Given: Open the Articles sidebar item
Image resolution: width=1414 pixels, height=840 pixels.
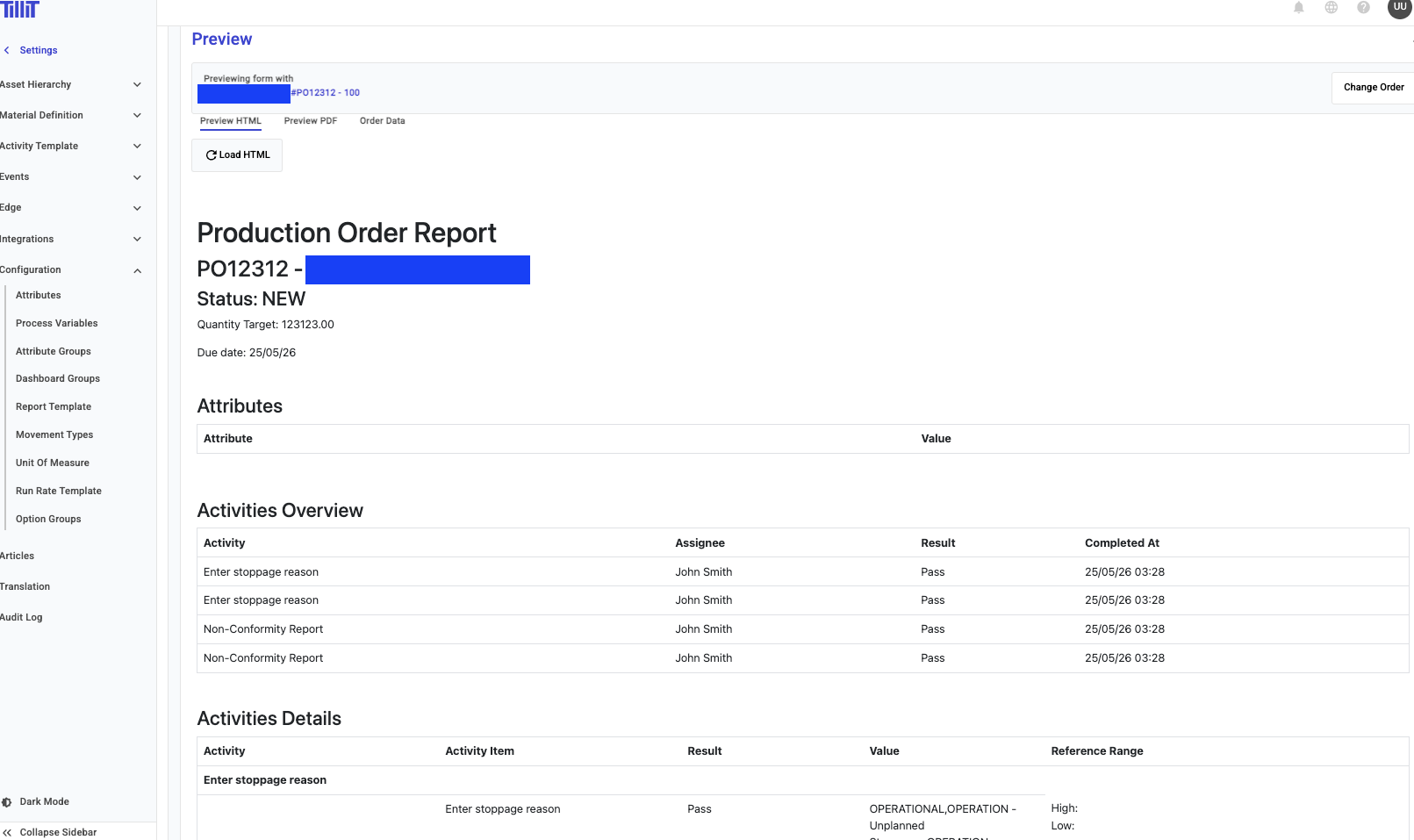Looking at the screenshot, I should pos(18,556).
